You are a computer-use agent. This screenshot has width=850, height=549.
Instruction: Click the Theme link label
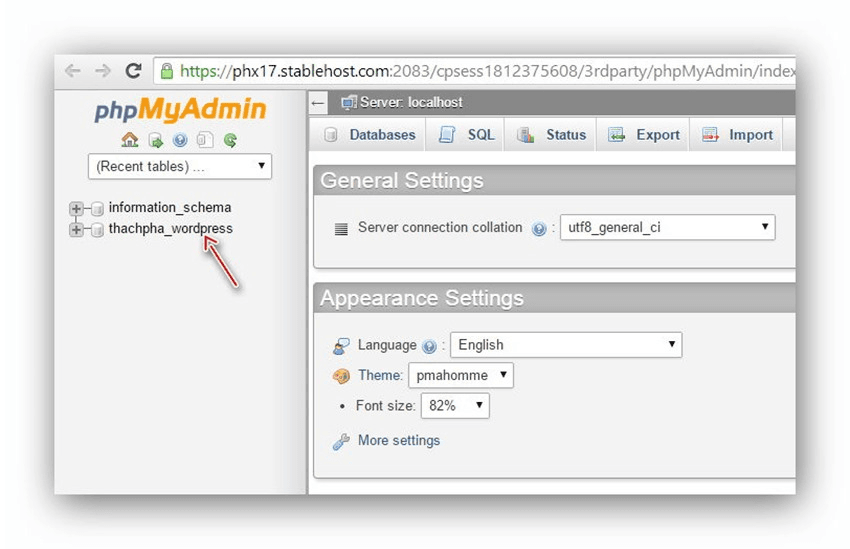pos(380,376)
